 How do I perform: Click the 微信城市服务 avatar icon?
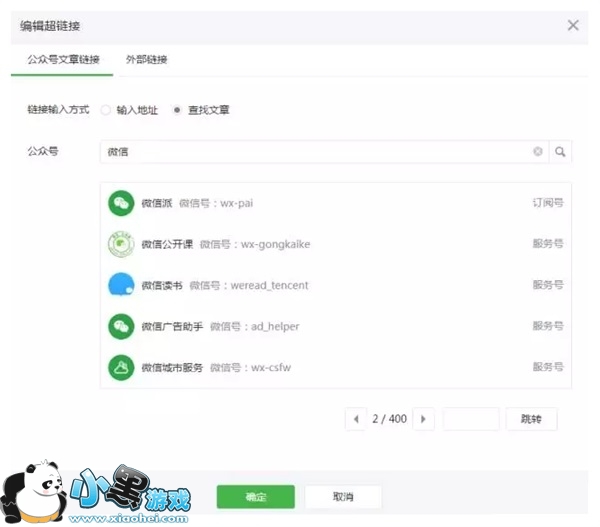tap(121, 367)
